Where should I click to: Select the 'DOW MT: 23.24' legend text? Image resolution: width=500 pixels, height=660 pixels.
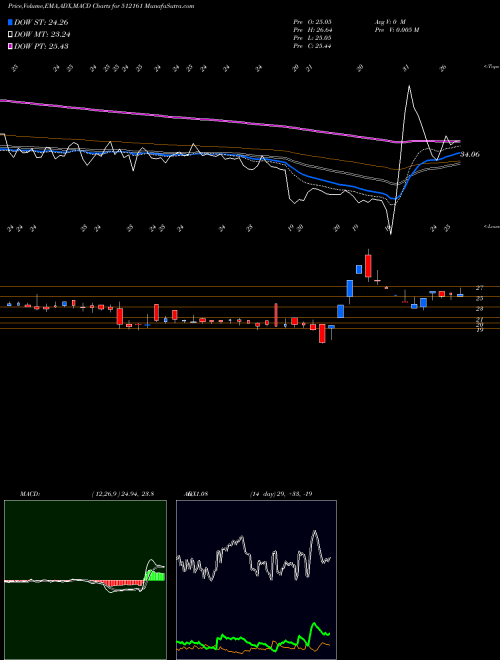point(41,35)
